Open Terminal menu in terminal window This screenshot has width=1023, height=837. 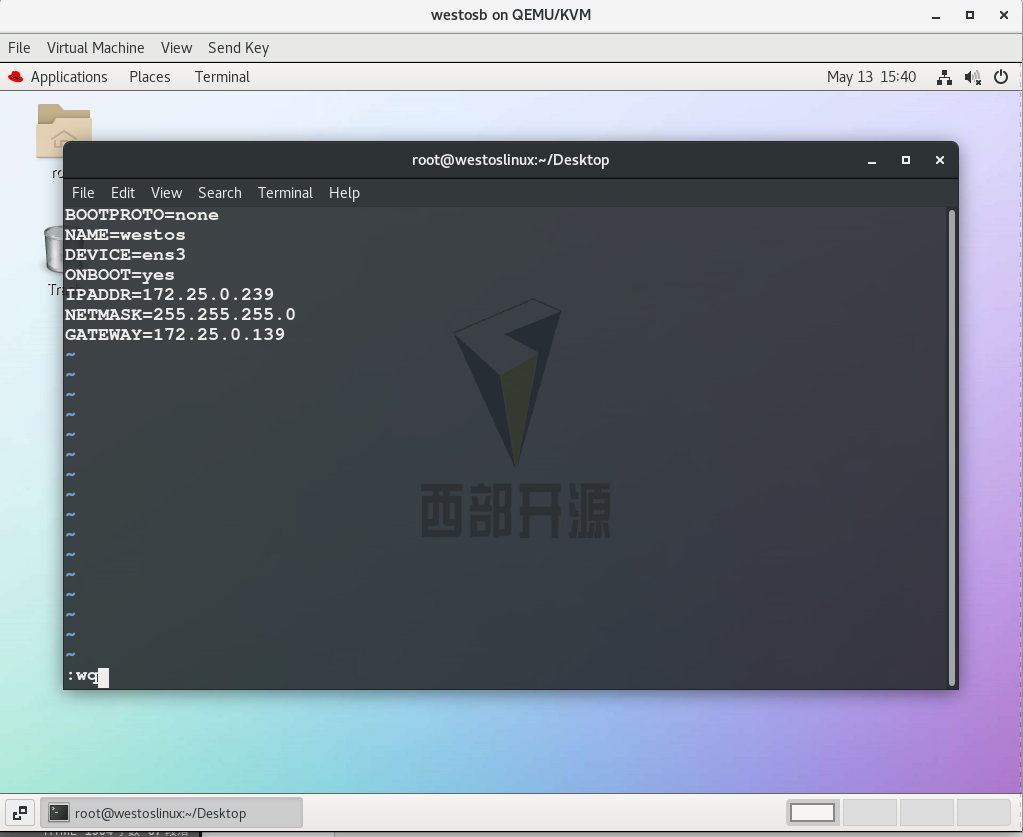point(285,193)
